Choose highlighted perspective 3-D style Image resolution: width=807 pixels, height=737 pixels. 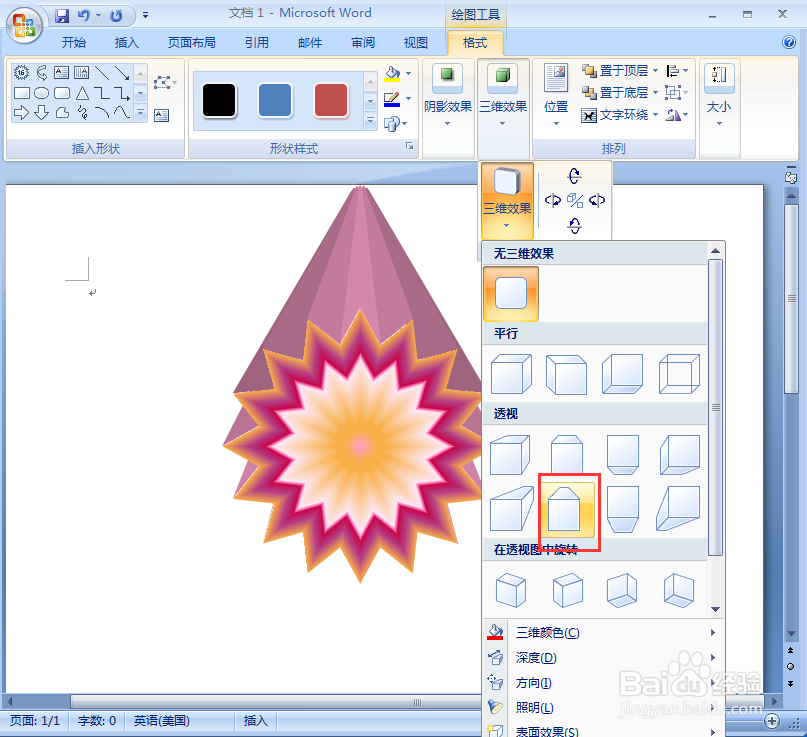click(x=567, y=508)
